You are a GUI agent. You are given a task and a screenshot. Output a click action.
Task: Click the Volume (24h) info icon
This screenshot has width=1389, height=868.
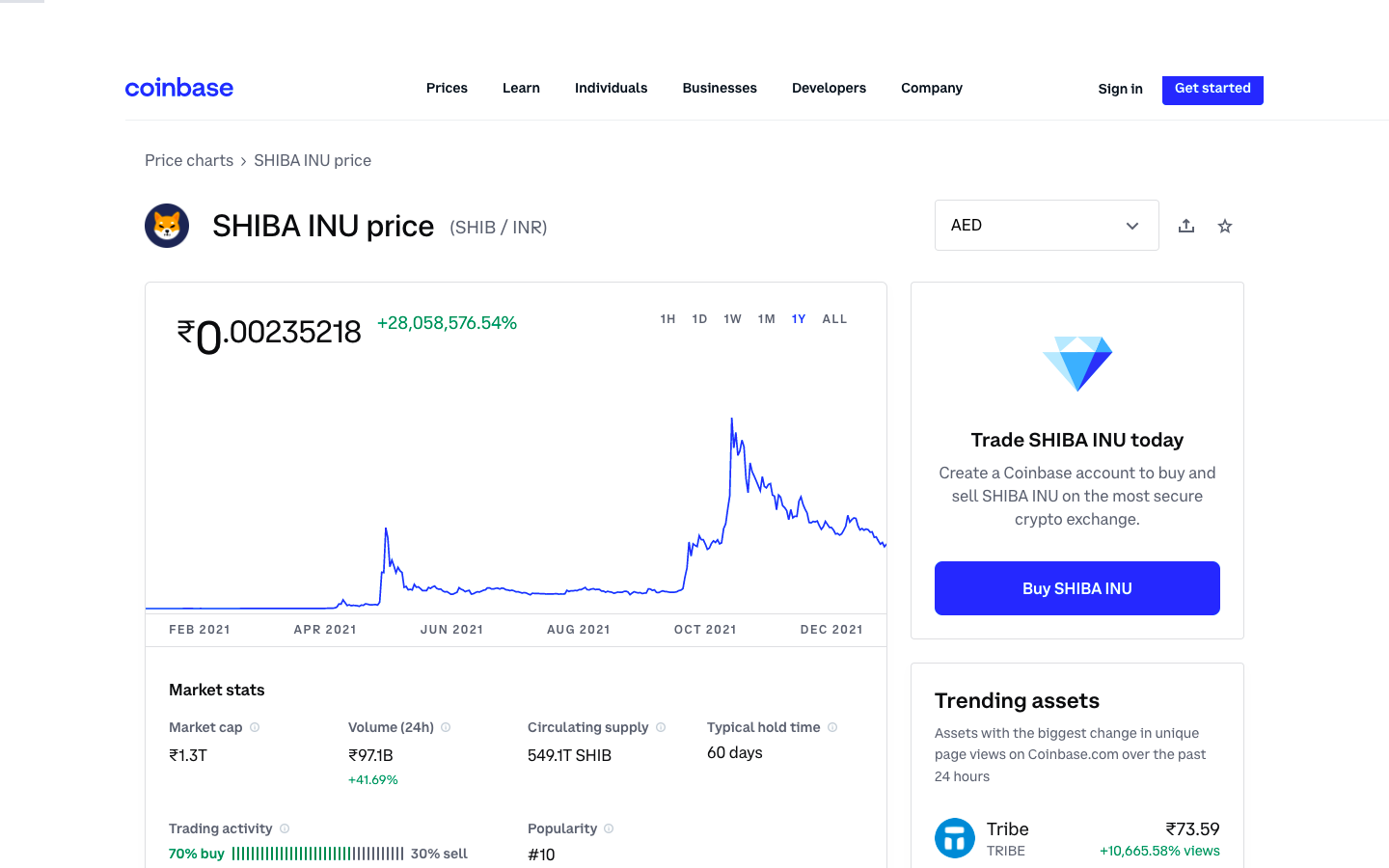click(446, 727)
